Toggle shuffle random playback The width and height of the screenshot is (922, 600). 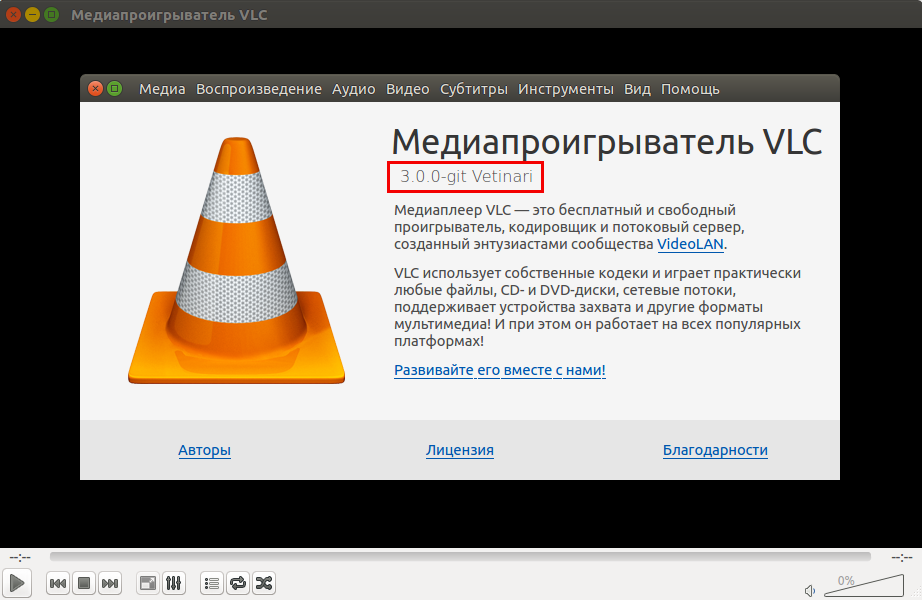264,583
